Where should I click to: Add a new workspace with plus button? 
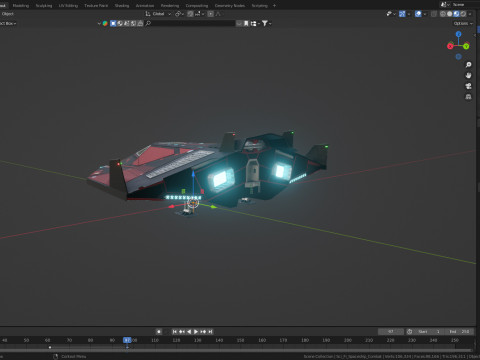[x=274, y=6]
